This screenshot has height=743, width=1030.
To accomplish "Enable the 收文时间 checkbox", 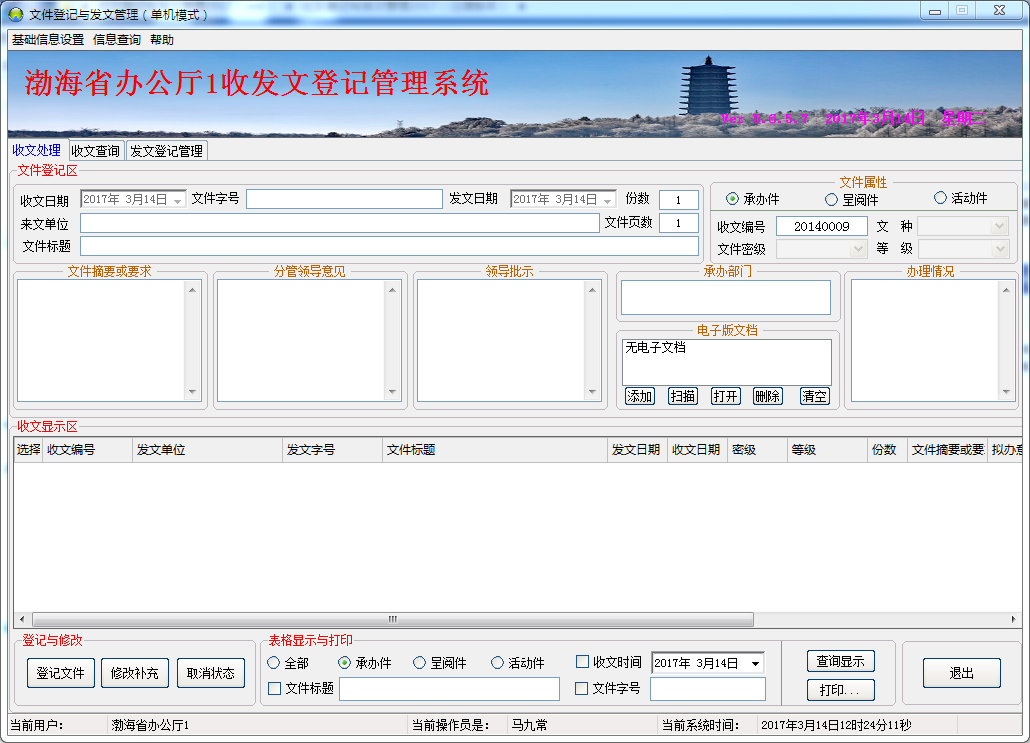I will 582,662.
